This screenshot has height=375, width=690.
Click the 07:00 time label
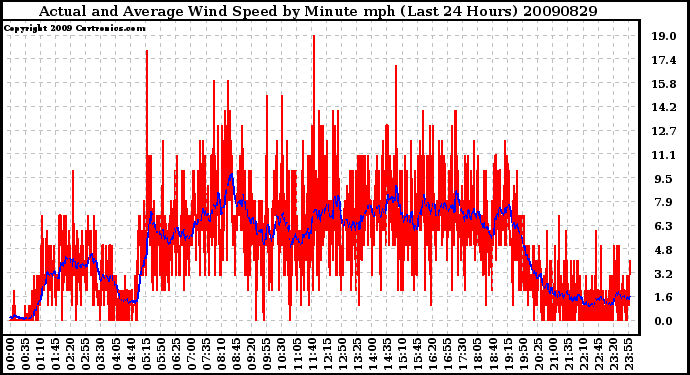[x=191, y=355]
